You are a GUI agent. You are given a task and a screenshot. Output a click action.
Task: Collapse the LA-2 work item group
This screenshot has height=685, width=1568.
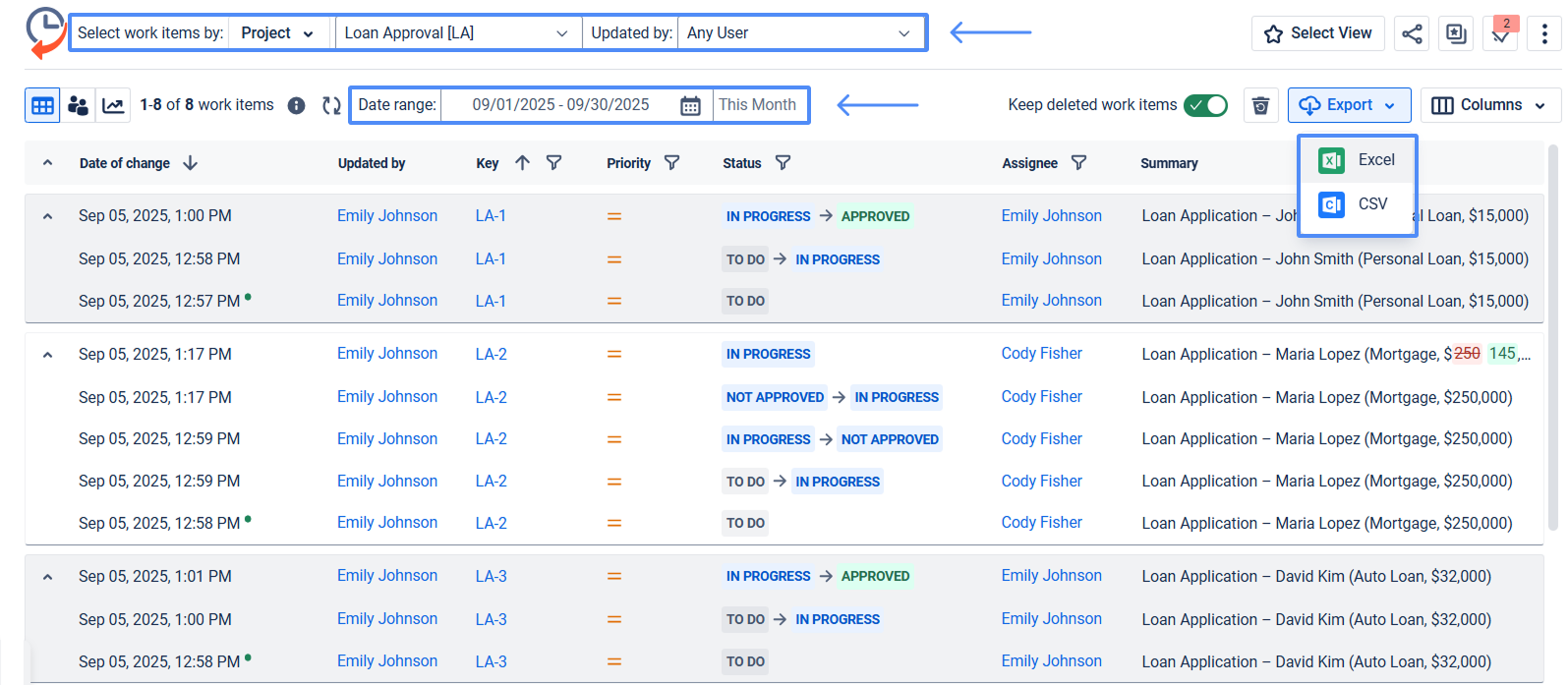click(x=47, y=355)
